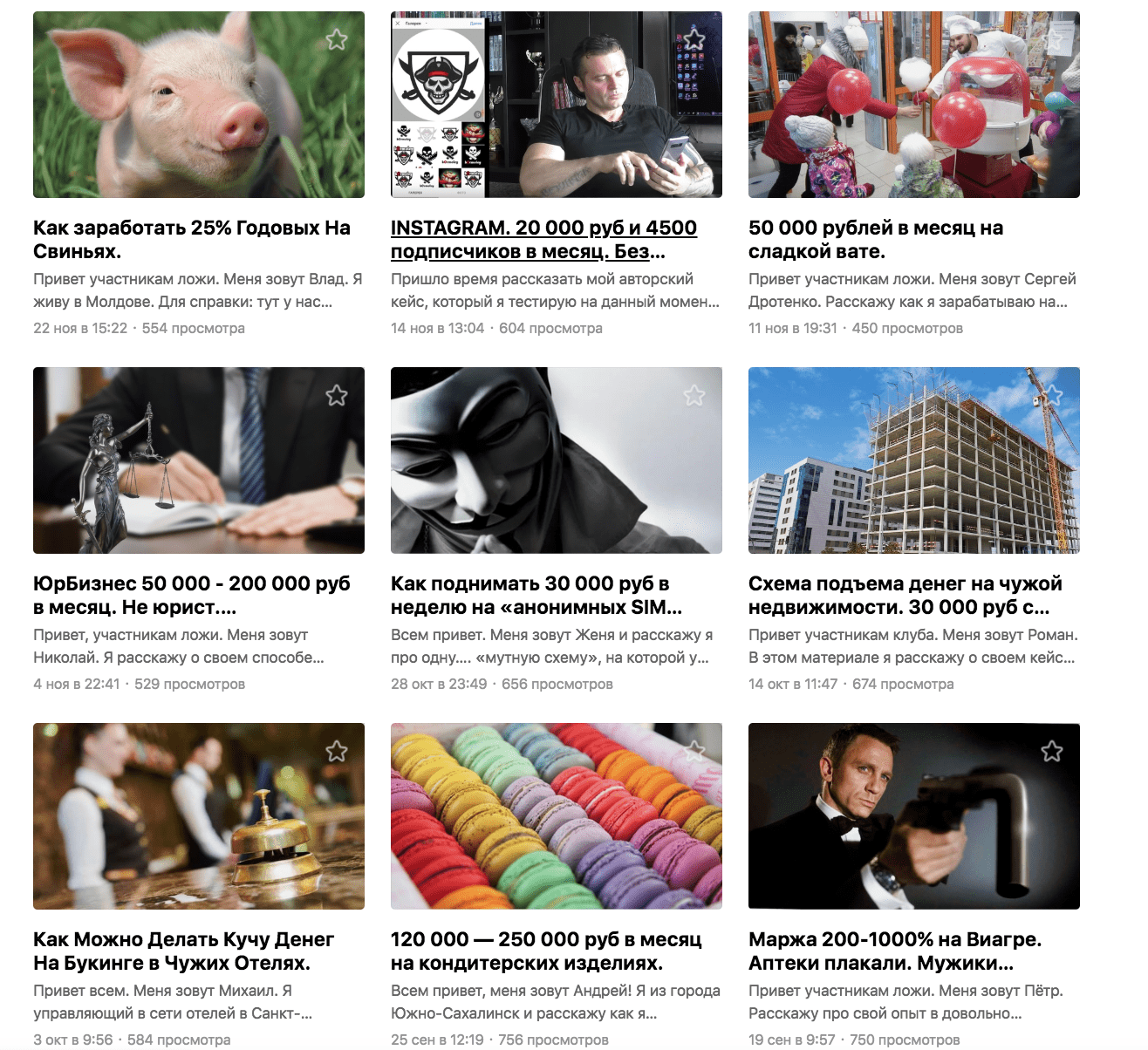Screen dimensions: 1148x1050
Task: Open the pink piglet thumbnail
Action: 199,105
